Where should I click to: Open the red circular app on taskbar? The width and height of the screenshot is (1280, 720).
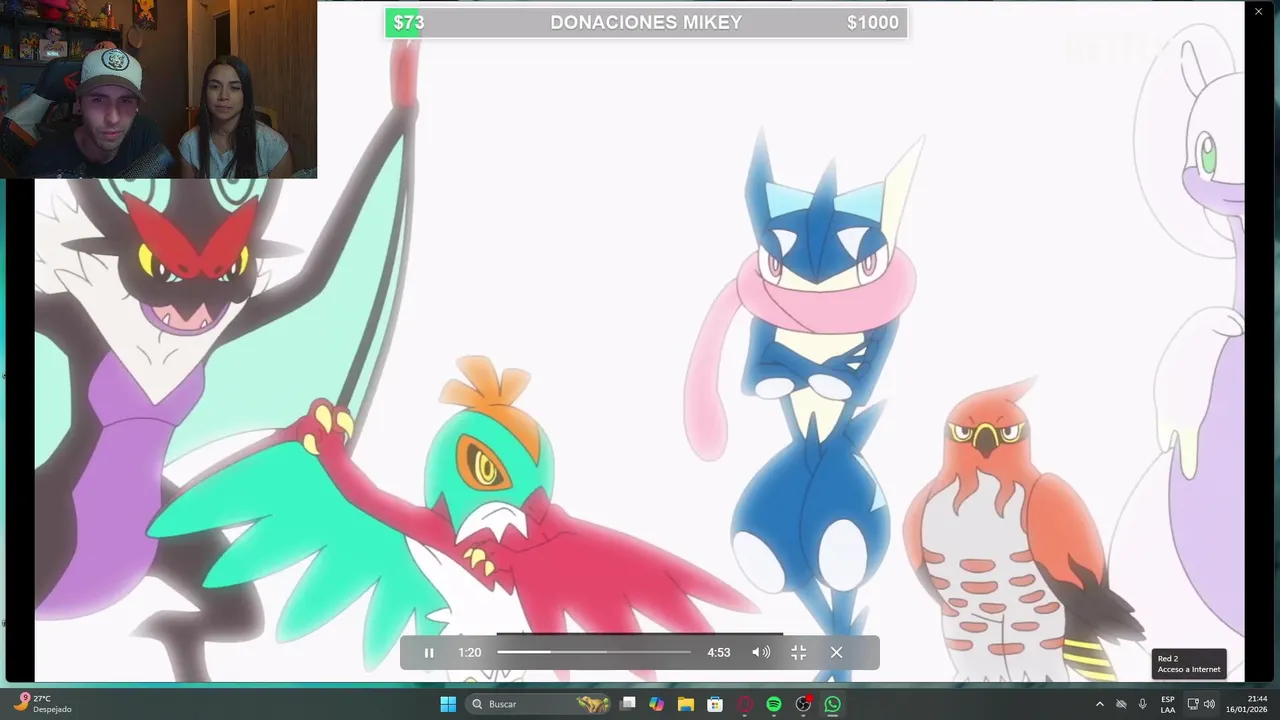click(x=744, y=704)
